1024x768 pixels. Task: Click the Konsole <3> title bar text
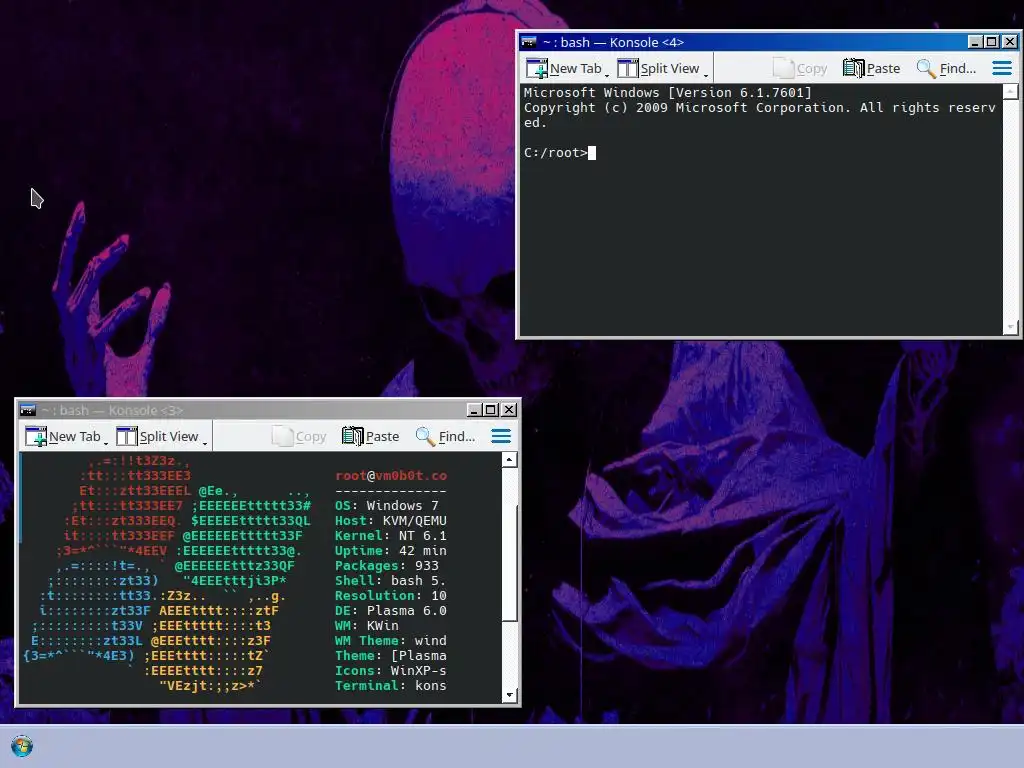click(x=112, y=410)
